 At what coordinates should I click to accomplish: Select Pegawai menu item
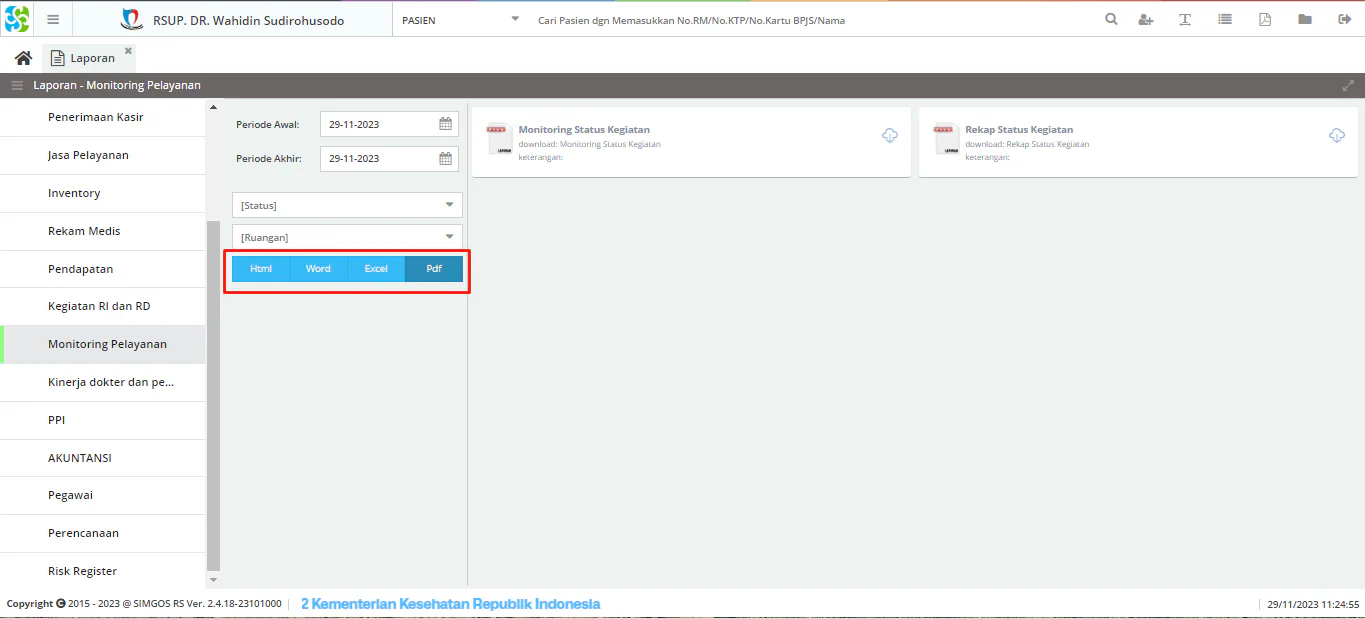pyautogui.click(x=103, y=495)
